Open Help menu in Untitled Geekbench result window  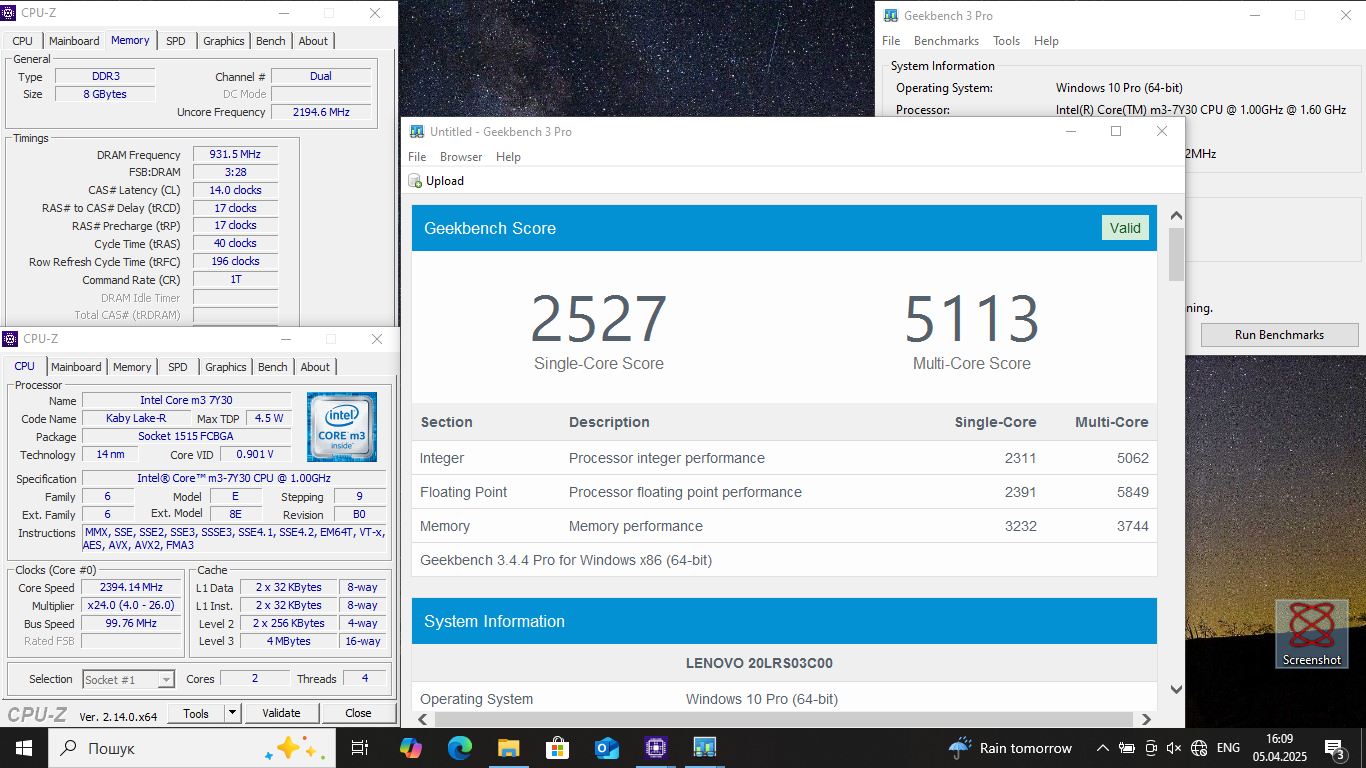[508, 157]
